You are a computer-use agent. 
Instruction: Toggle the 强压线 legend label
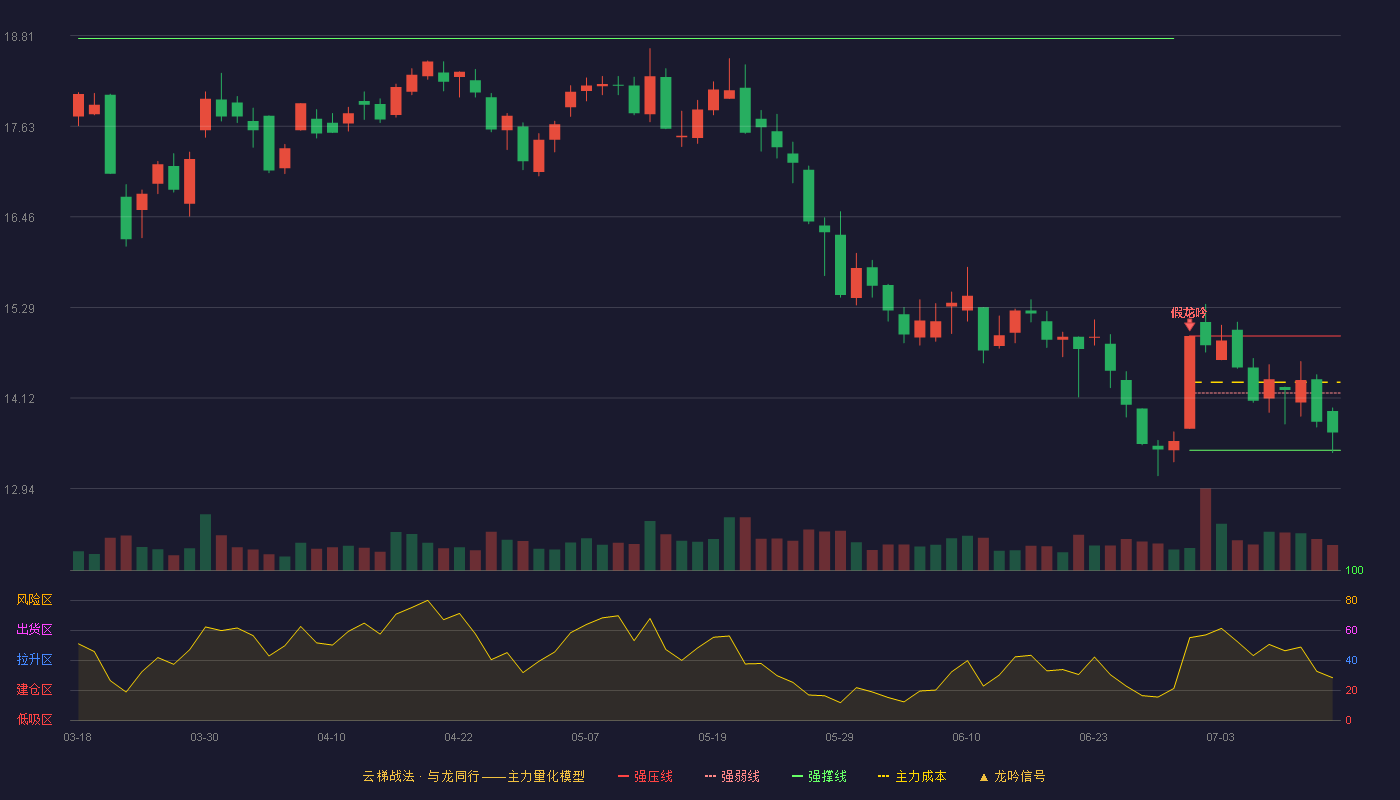[x=653, y=777]
